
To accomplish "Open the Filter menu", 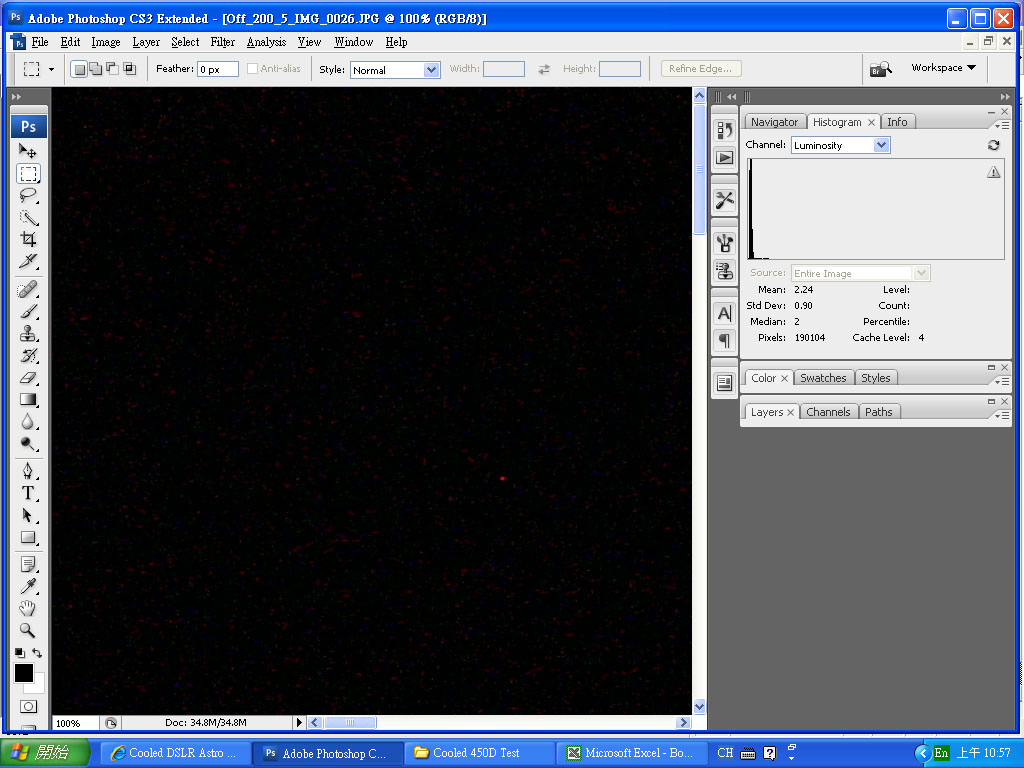I will point(223,42).
